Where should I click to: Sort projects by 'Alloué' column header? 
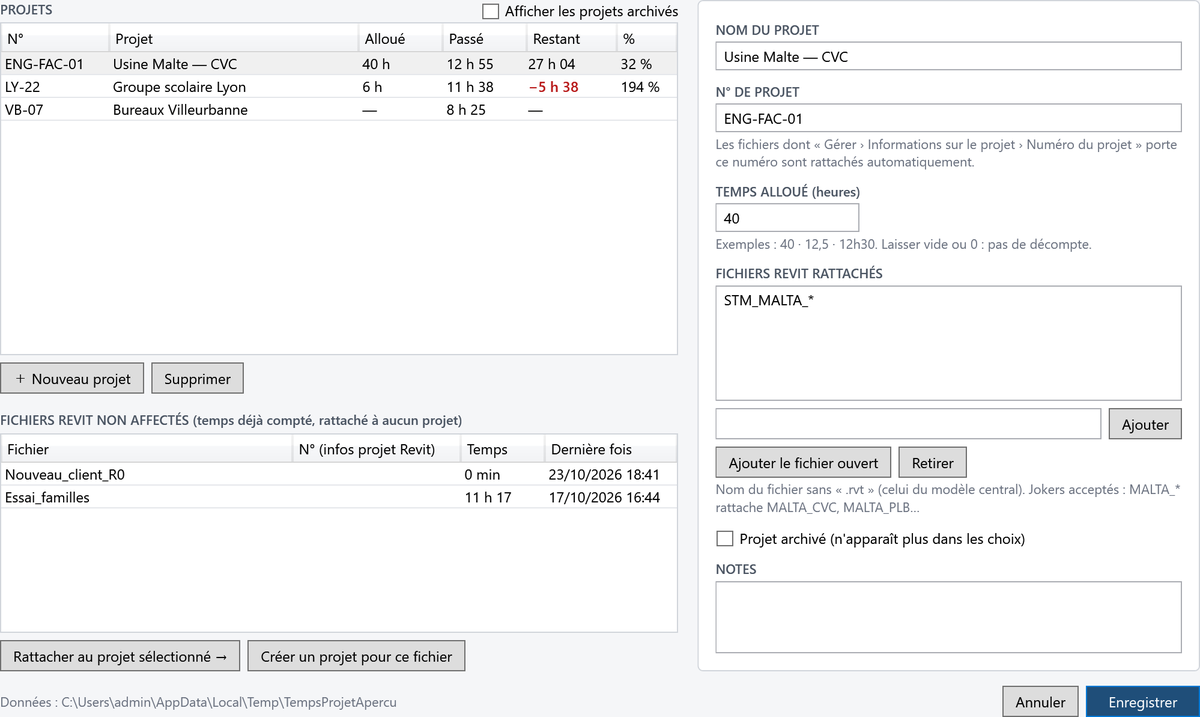pyautogui.click(x=400, y=39)
